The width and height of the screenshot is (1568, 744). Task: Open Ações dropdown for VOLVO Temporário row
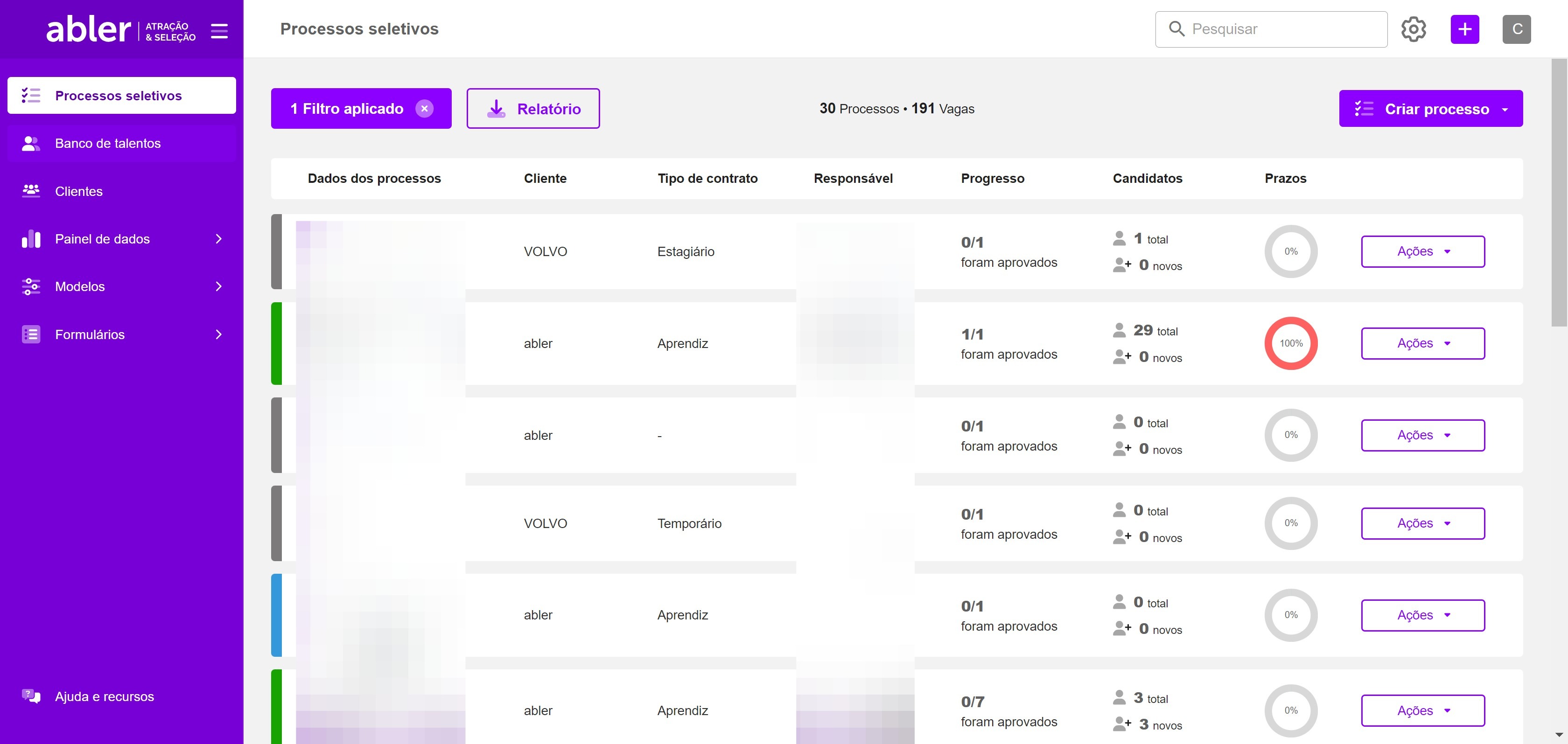point(1422,523)
